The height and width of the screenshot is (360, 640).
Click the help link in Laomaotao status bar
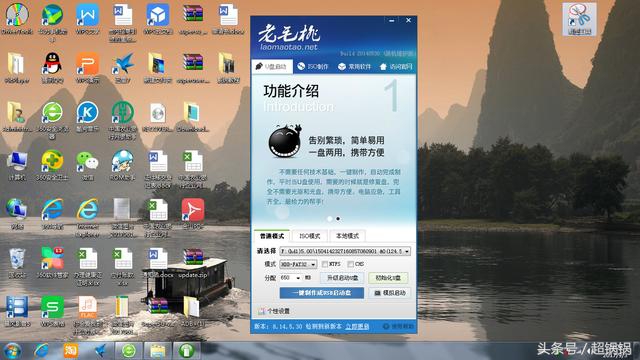point(398,326)
